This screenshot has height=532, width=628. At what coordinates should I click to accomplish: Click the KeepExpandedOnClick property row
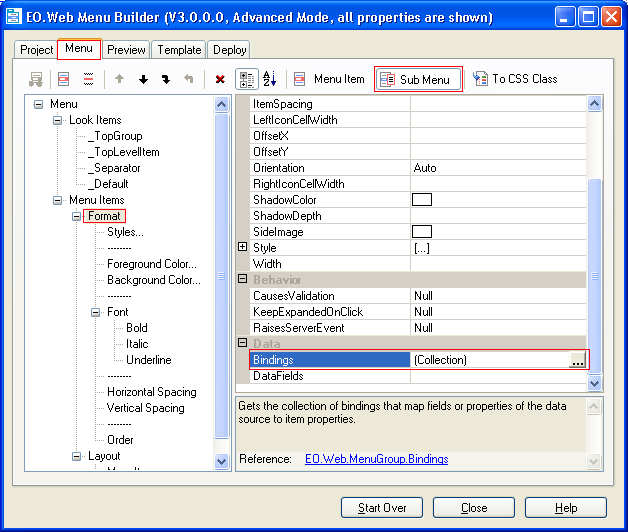pyautogui.click(x=418, y=312)
